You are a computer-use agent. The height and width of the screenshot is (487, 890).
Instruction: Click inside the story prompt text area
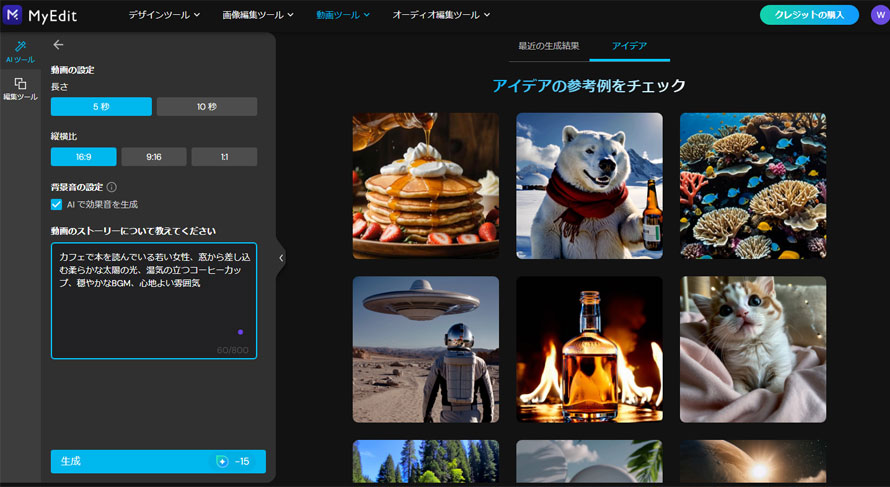tap(154, 301)
